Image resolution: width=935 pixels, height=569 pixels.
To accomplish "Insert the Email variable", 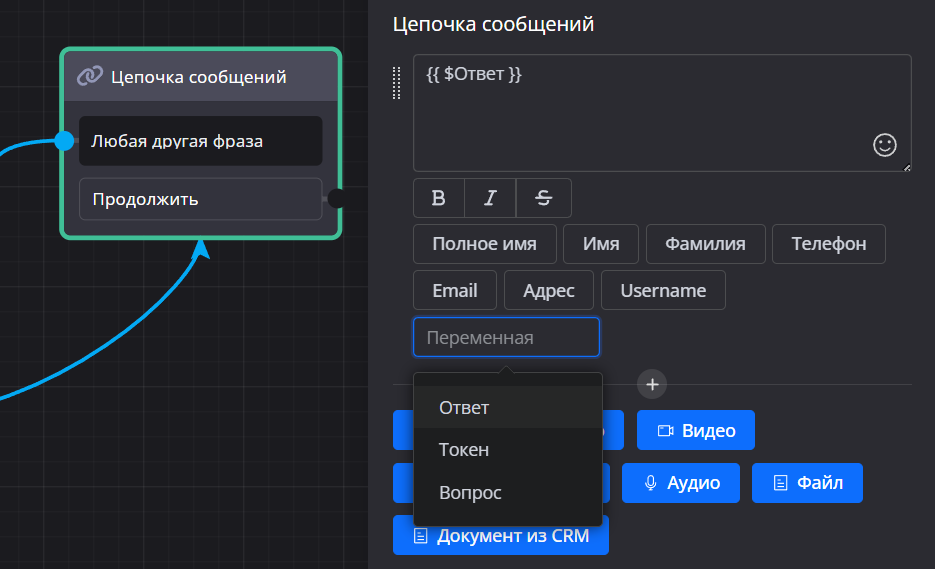I will pos(454,290).
